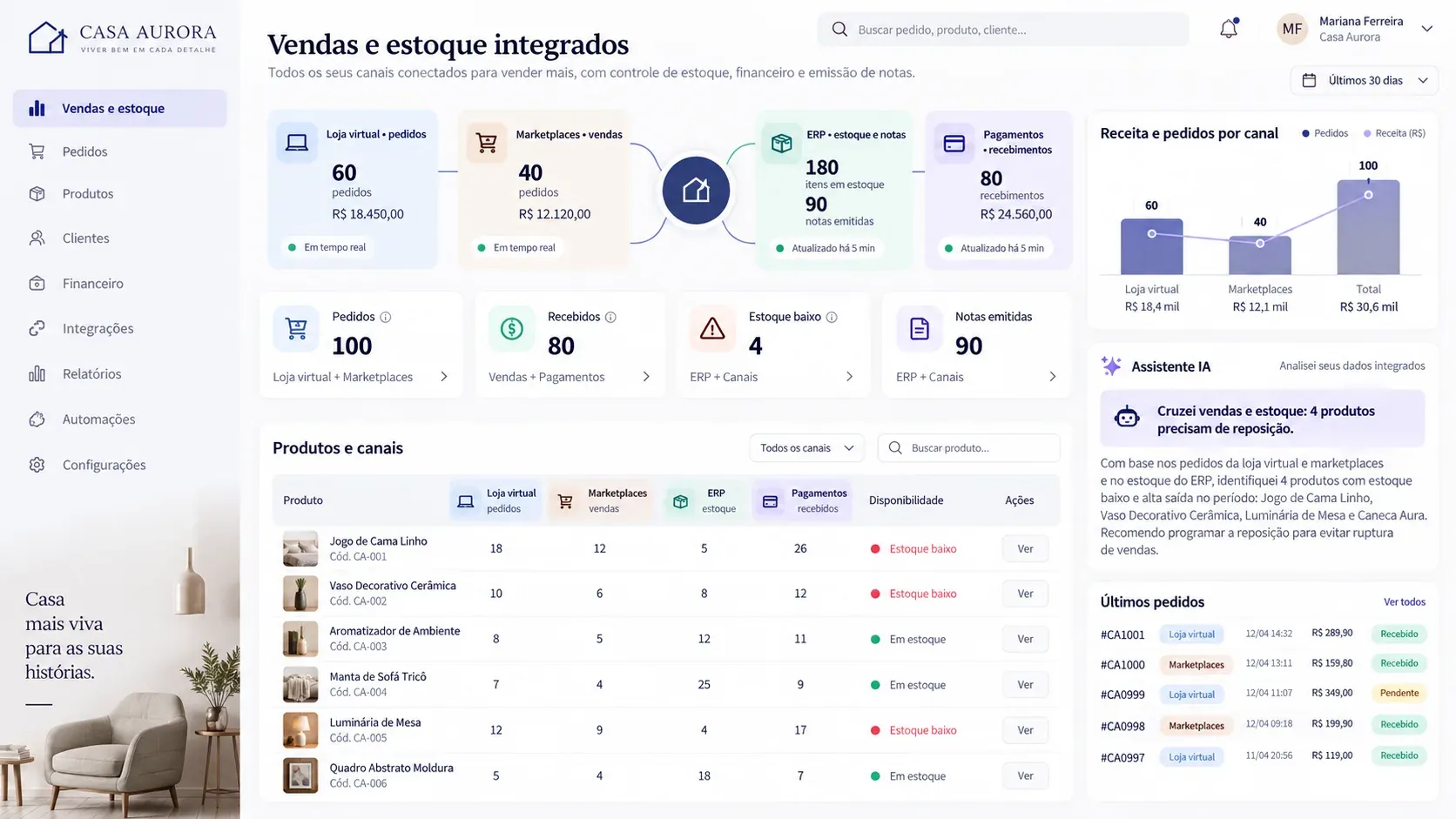
Task: Open Pedidos card chevron arrow
Action: point(444,377)
